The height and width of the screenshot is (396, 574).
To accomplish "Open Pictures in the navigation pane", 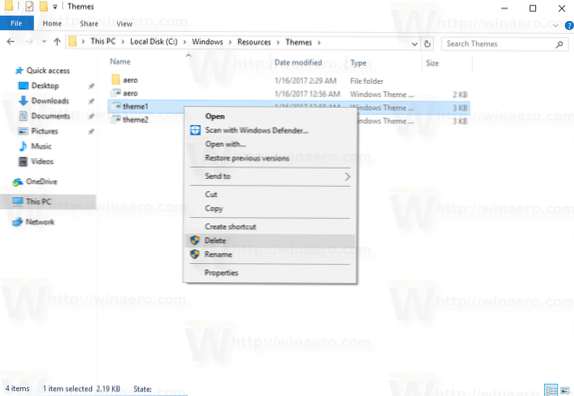I will click(44, 131).
